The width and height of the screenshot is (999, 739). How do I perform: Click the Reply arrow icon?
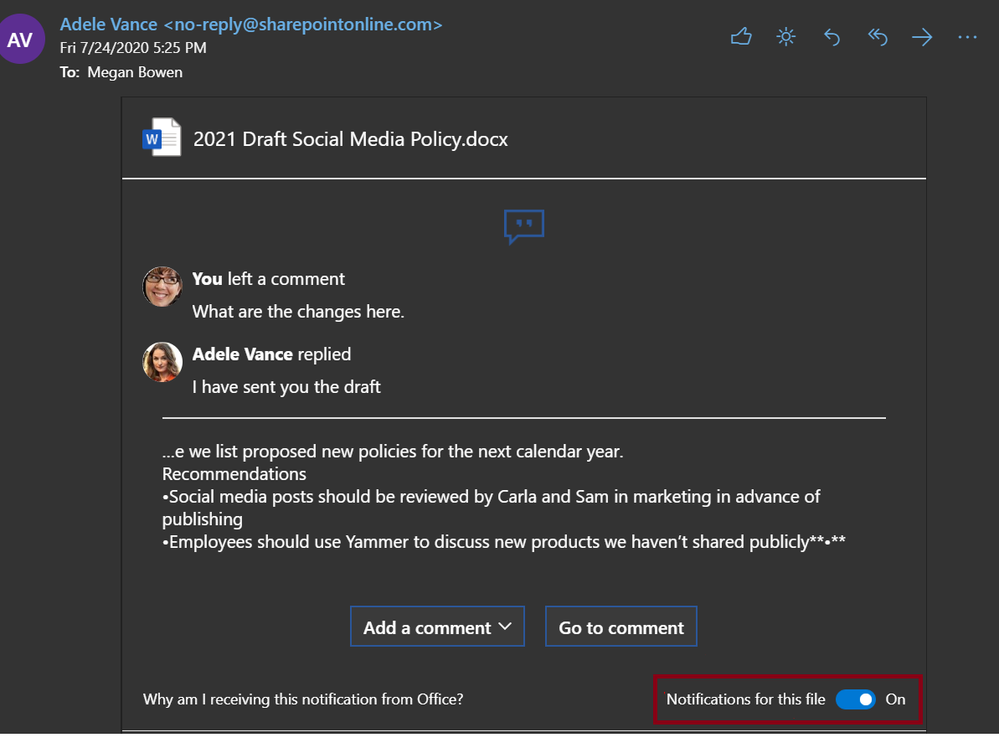(832, 38)
